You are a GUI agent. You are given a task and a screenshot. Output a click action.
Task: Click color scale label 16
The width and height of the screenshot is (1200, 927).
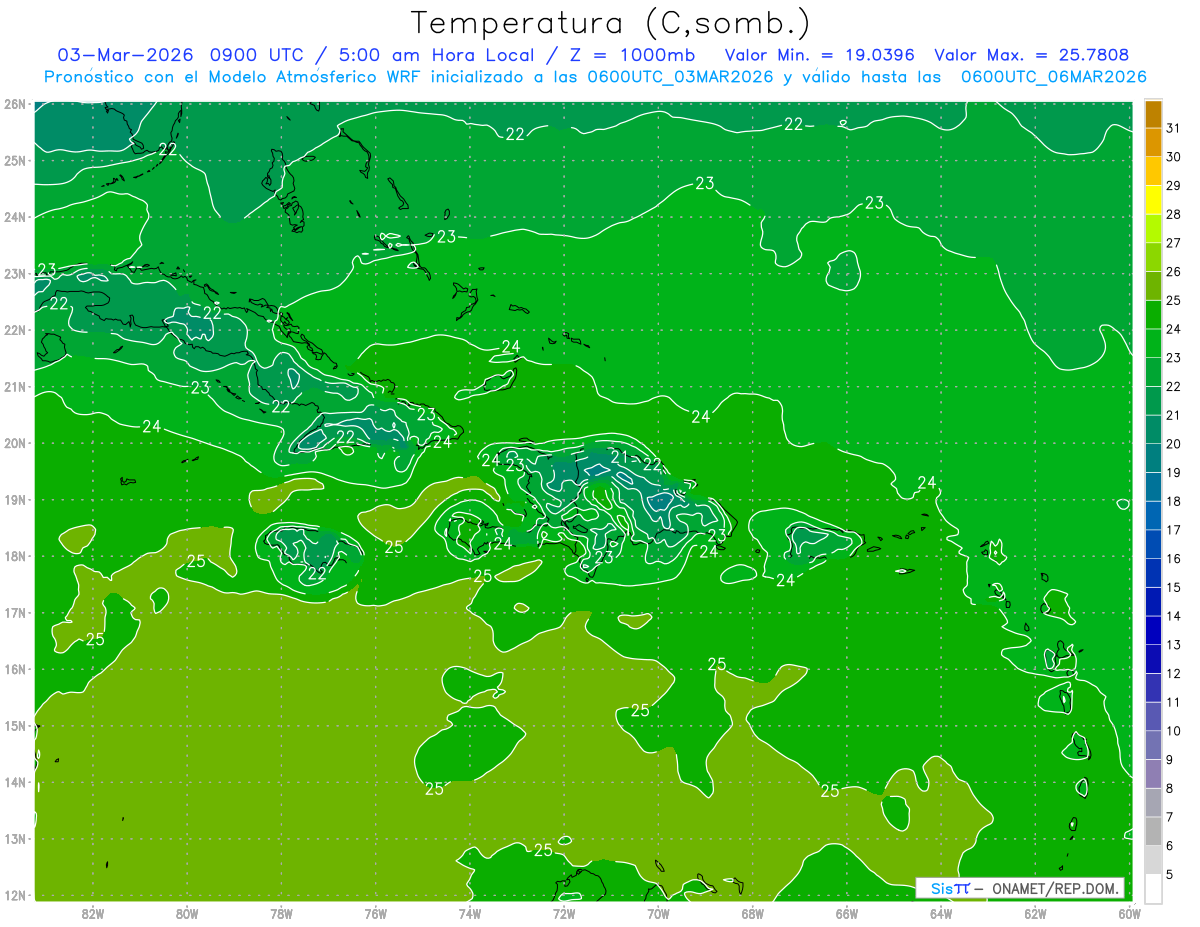coord(1173,559)
